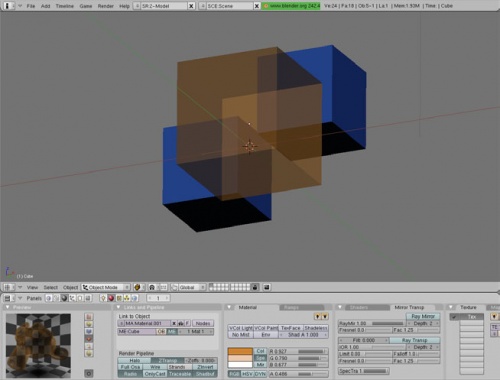Toggle the Shadbuf option
This screenshot has height=380, width=500.
click(205, 374)
